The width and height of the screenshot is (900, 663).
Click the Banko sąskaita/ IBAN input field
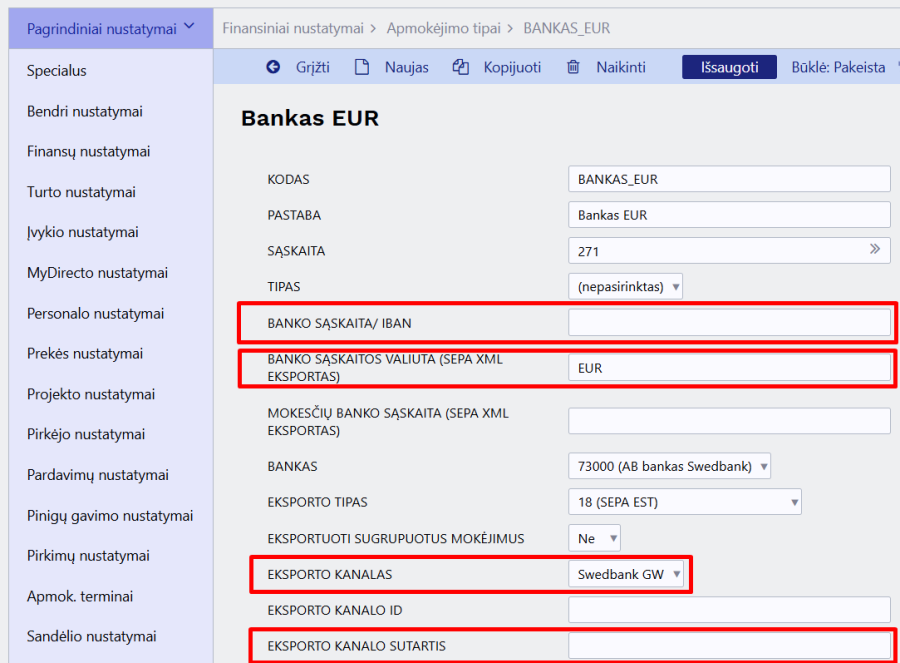click(729, 322)
